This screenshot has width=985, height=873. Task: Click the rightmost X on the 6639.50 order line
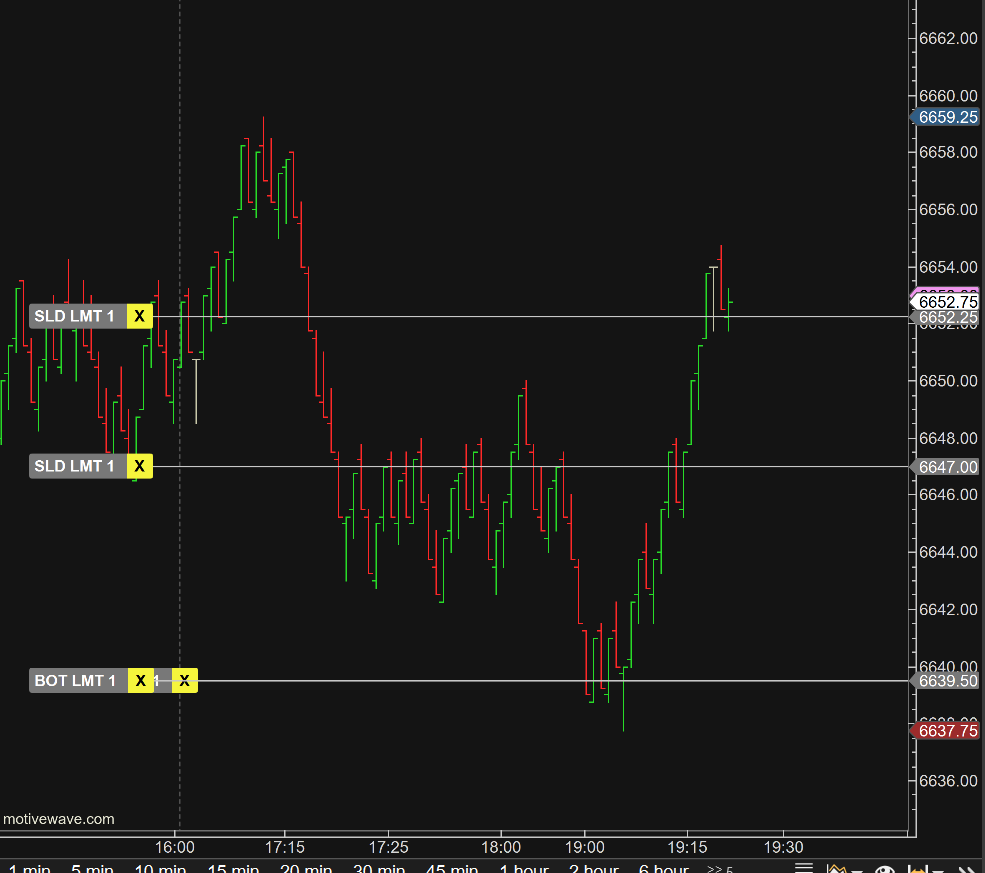click(x=185, y=680)
